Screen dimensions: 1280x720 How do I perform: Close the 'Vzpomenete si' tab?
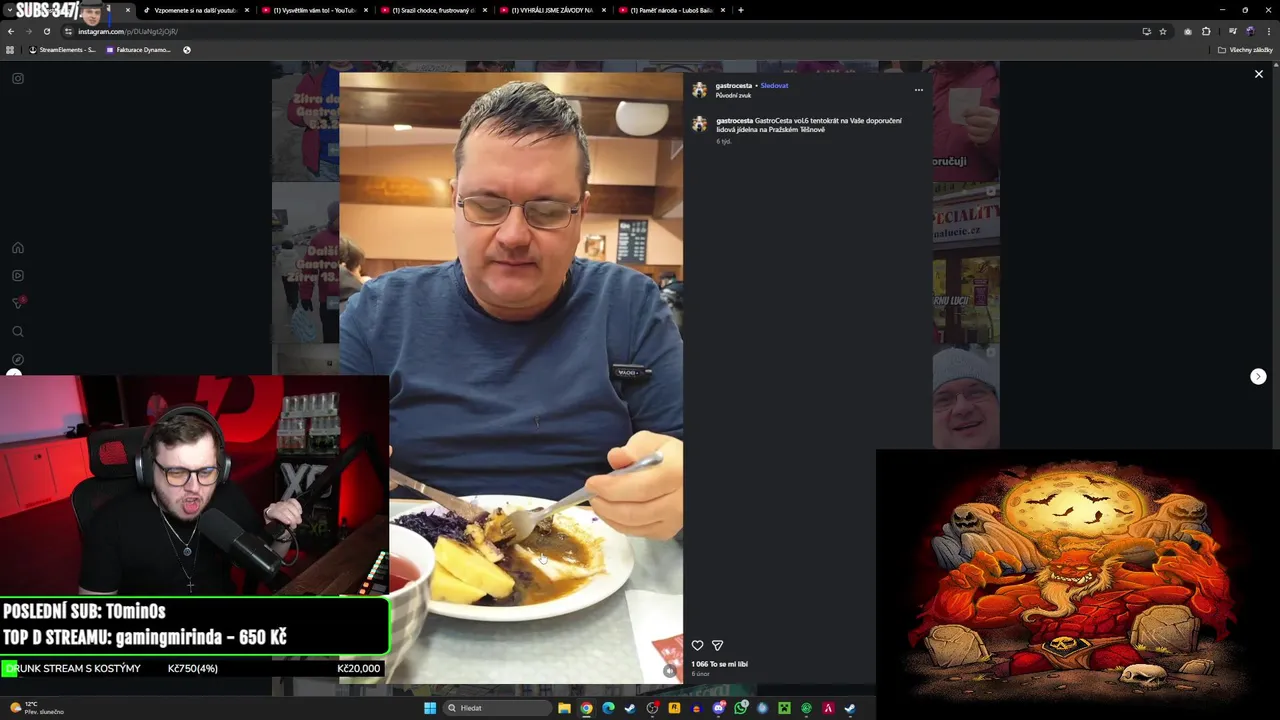[247, 10]
